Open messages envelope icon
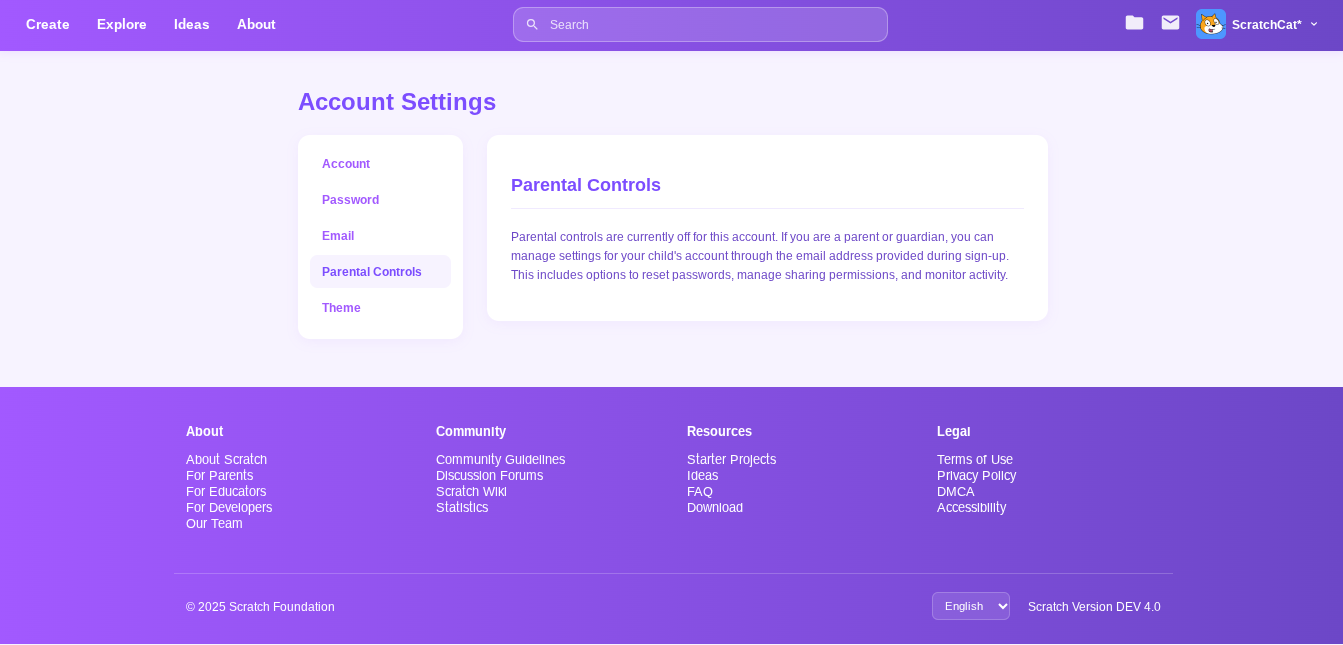The image size is (1343, 645). coord(1170,23)
